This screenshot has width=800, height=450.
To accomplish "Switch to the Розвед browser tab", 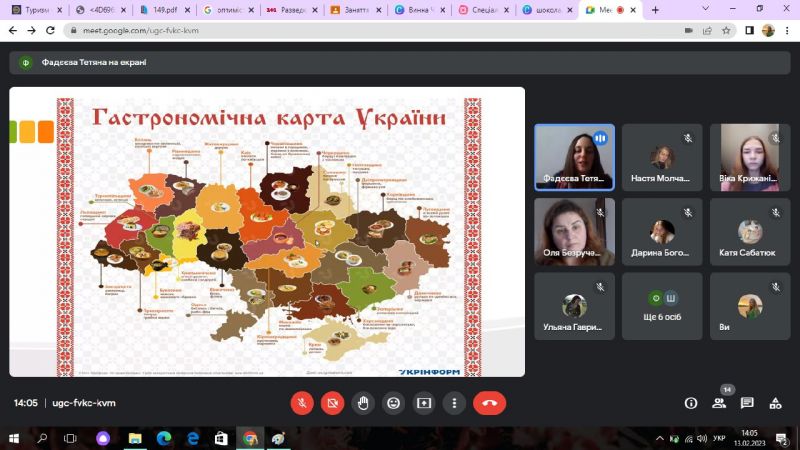I will click(292, 10).
